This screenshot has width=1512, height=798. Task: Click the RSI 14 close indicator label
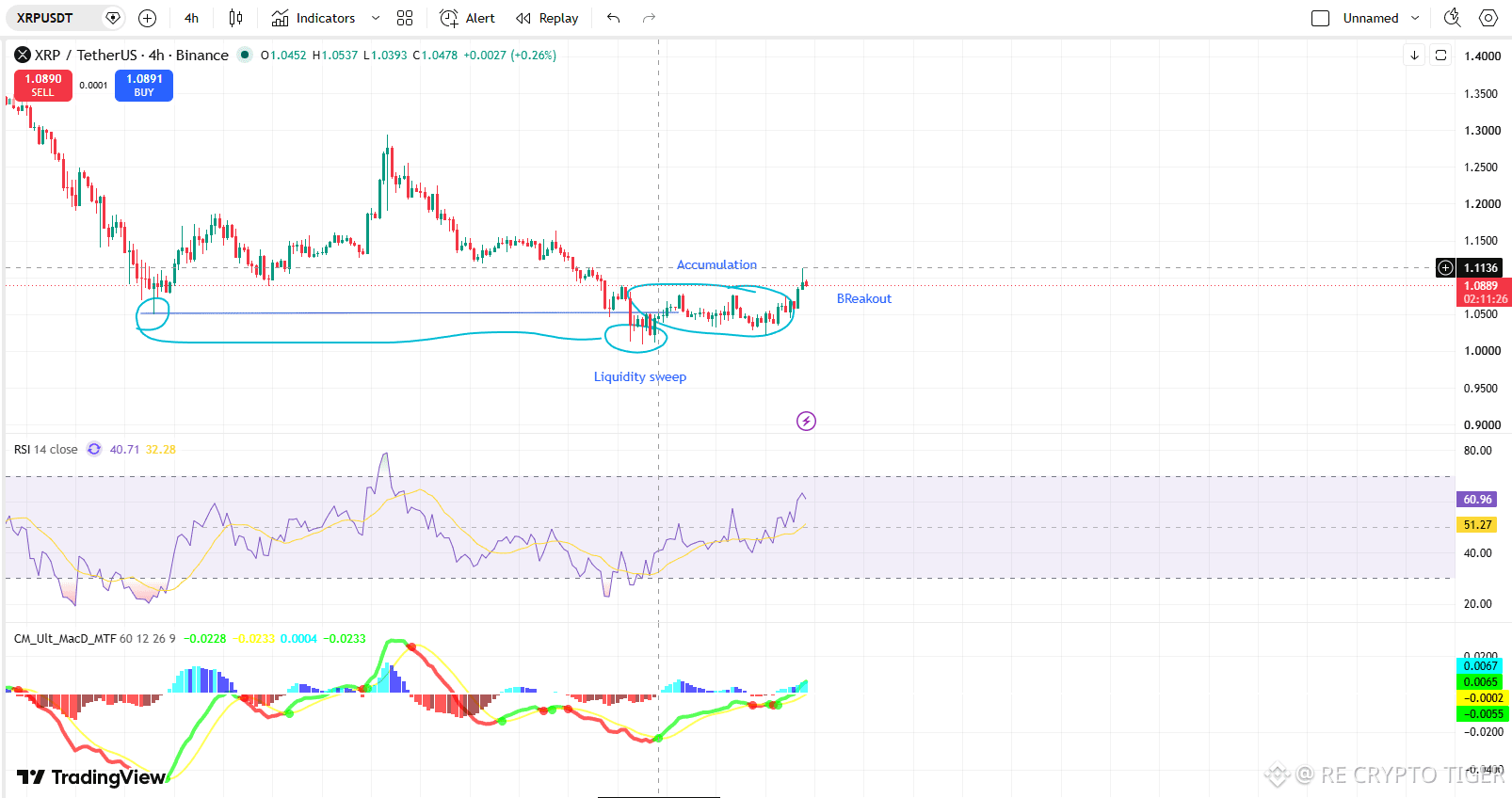pyautogui.click(x=46, y=449)
